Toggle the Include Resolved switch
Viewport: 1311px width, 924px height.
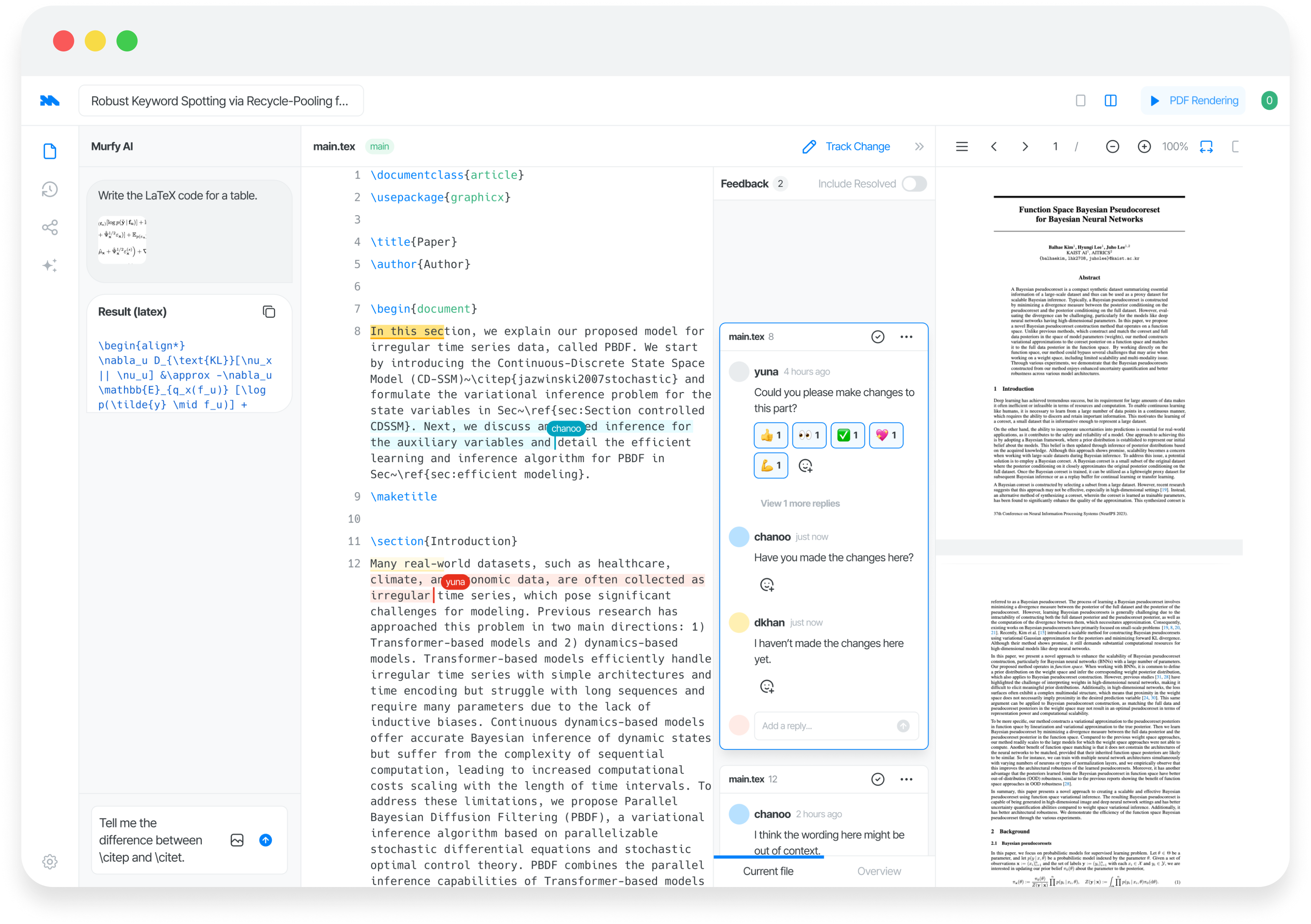click(914, 184)
